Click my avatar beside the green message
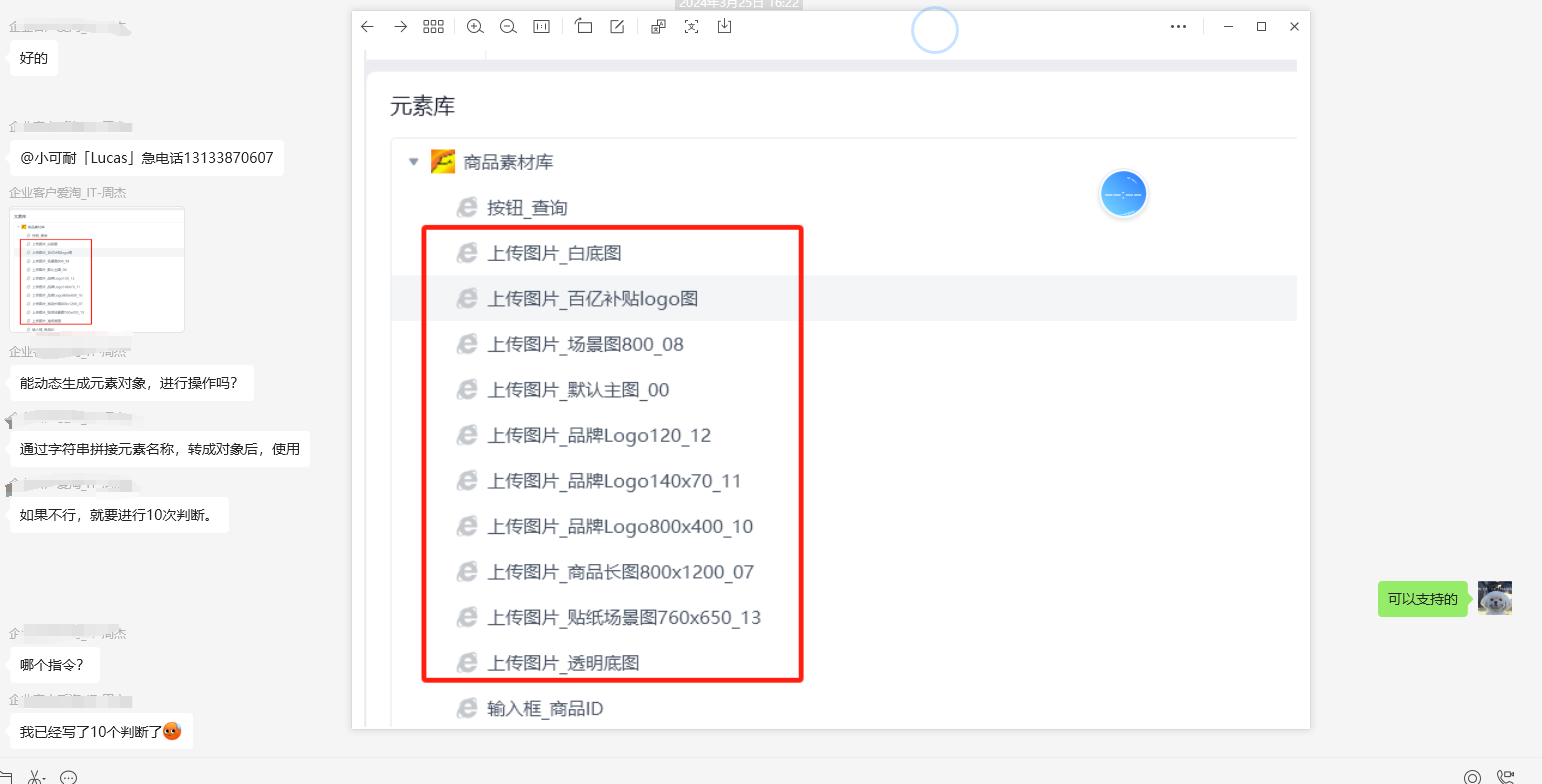Screen dimensions: 1542x784 pos(1495,598)
